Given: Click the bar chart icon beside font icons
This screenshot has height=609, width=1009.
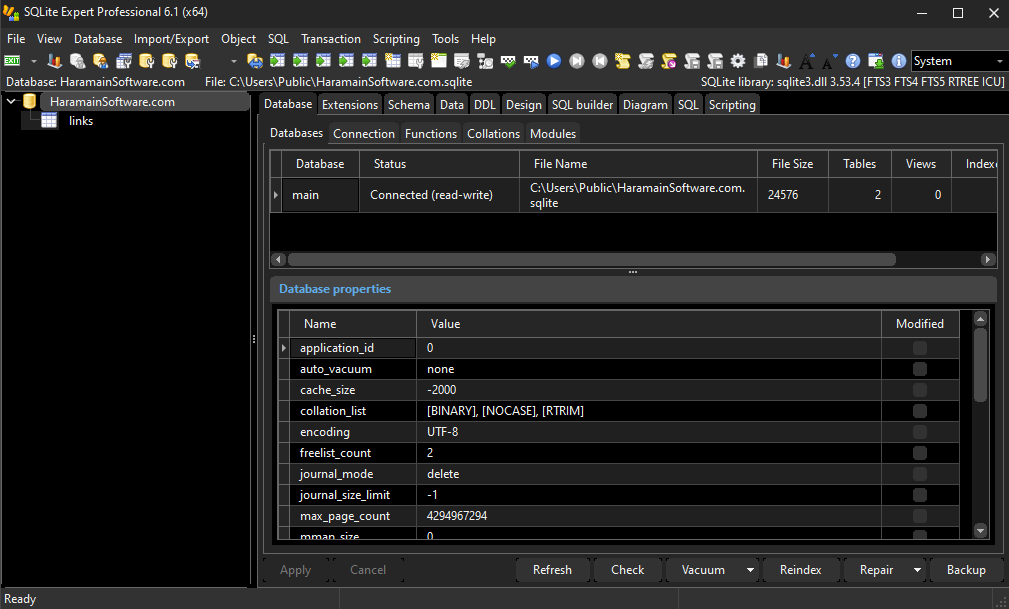Looking at the screenshot, I should 784,61.
